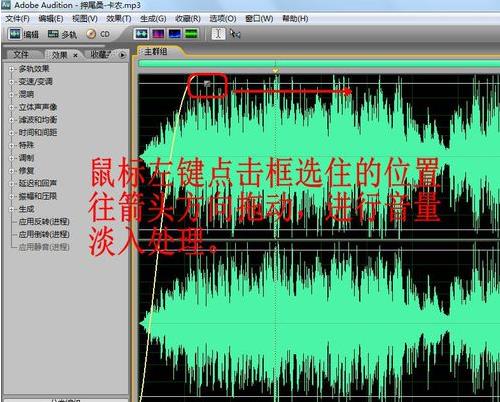Image resolution: width=500 pixels, height=402 pixels.
Task: Open the 窗口(W) menu
Action: click(x=259, y=19)
